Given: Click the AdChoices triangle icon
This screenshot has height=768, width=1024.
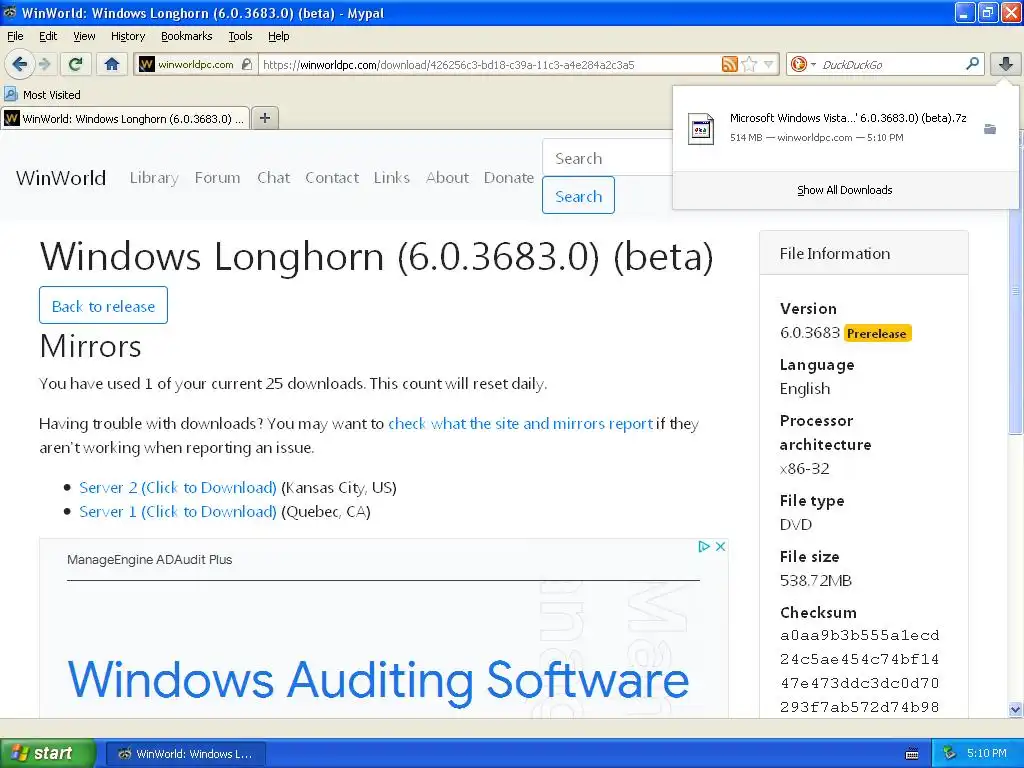Looking at the screenshot, I should click(704, 547).
